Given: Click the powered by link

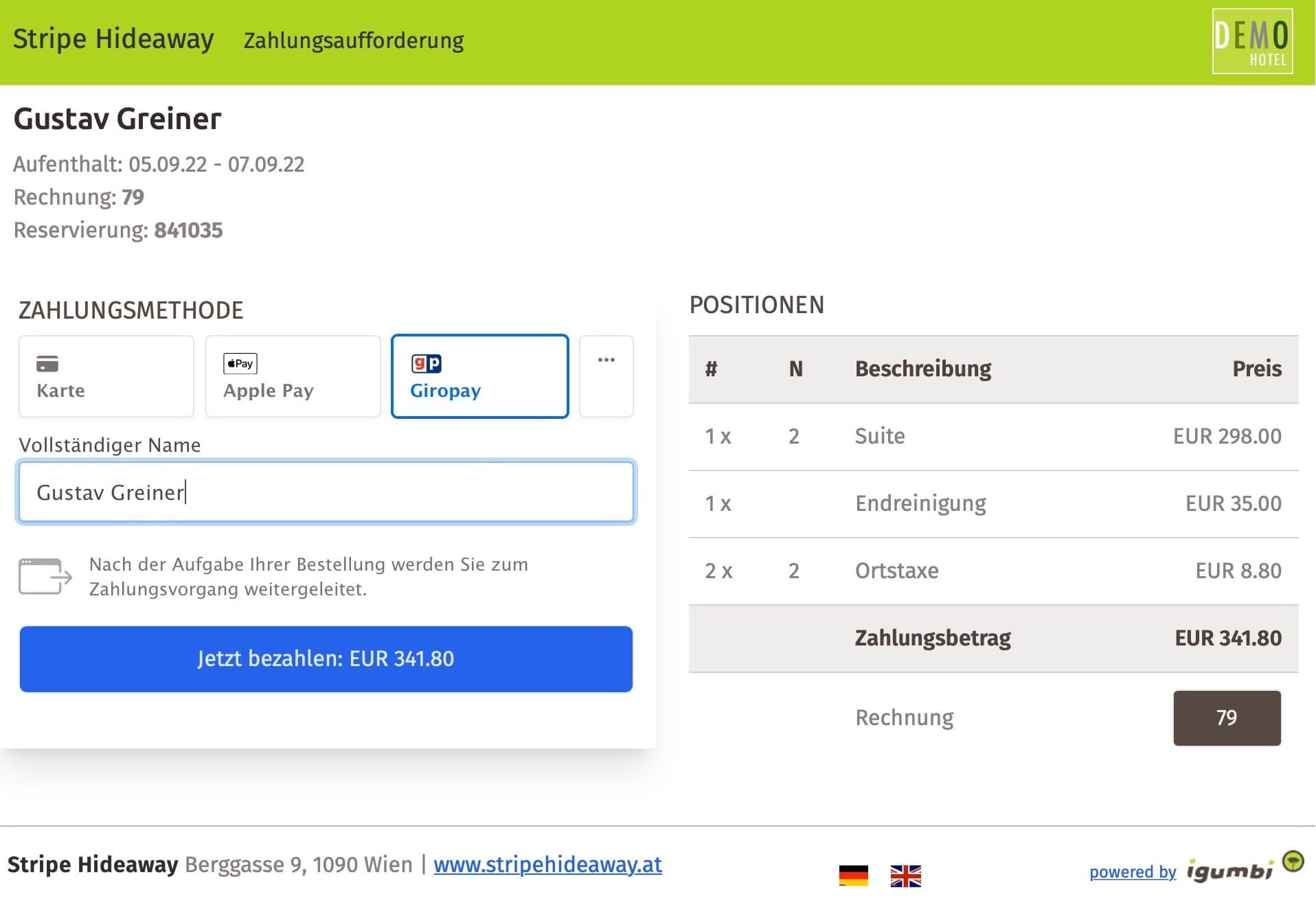Looking at the screenshot, I should [1133, 871].
